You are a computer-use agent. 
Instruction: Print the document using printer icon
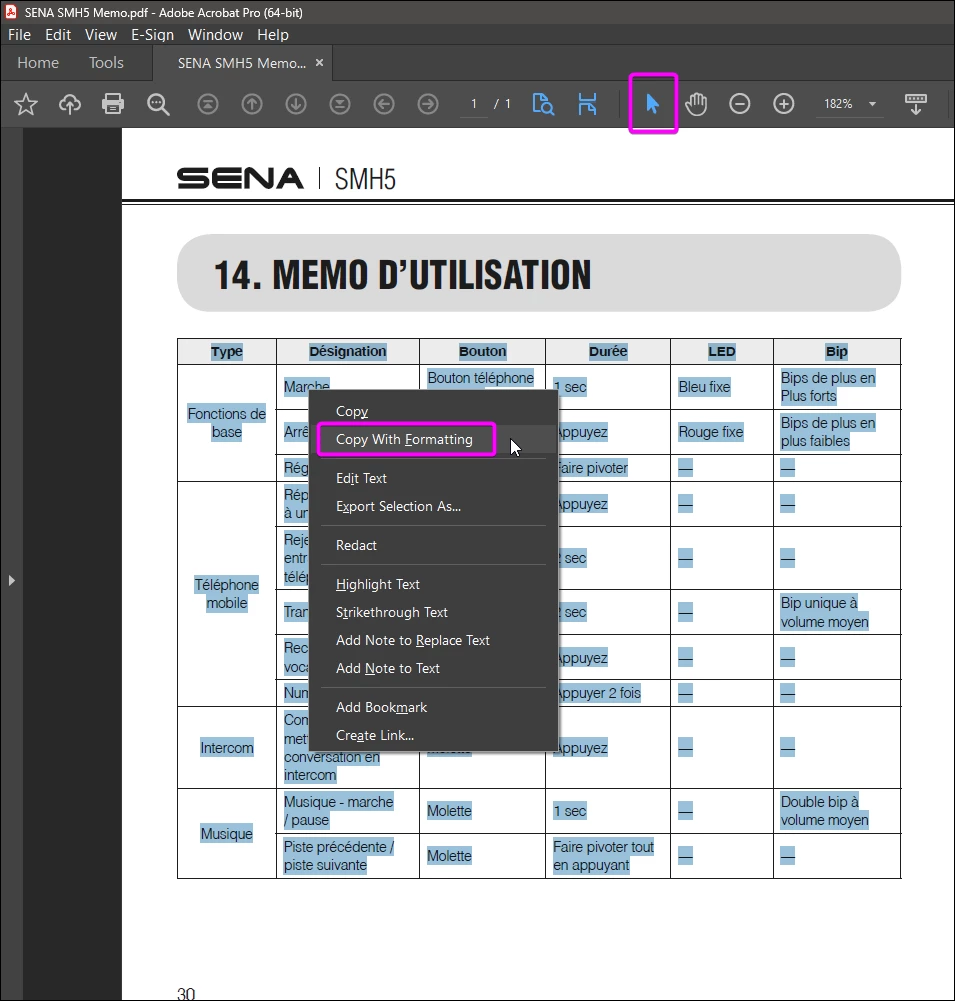pyautogui.click(x=113, y=103)
